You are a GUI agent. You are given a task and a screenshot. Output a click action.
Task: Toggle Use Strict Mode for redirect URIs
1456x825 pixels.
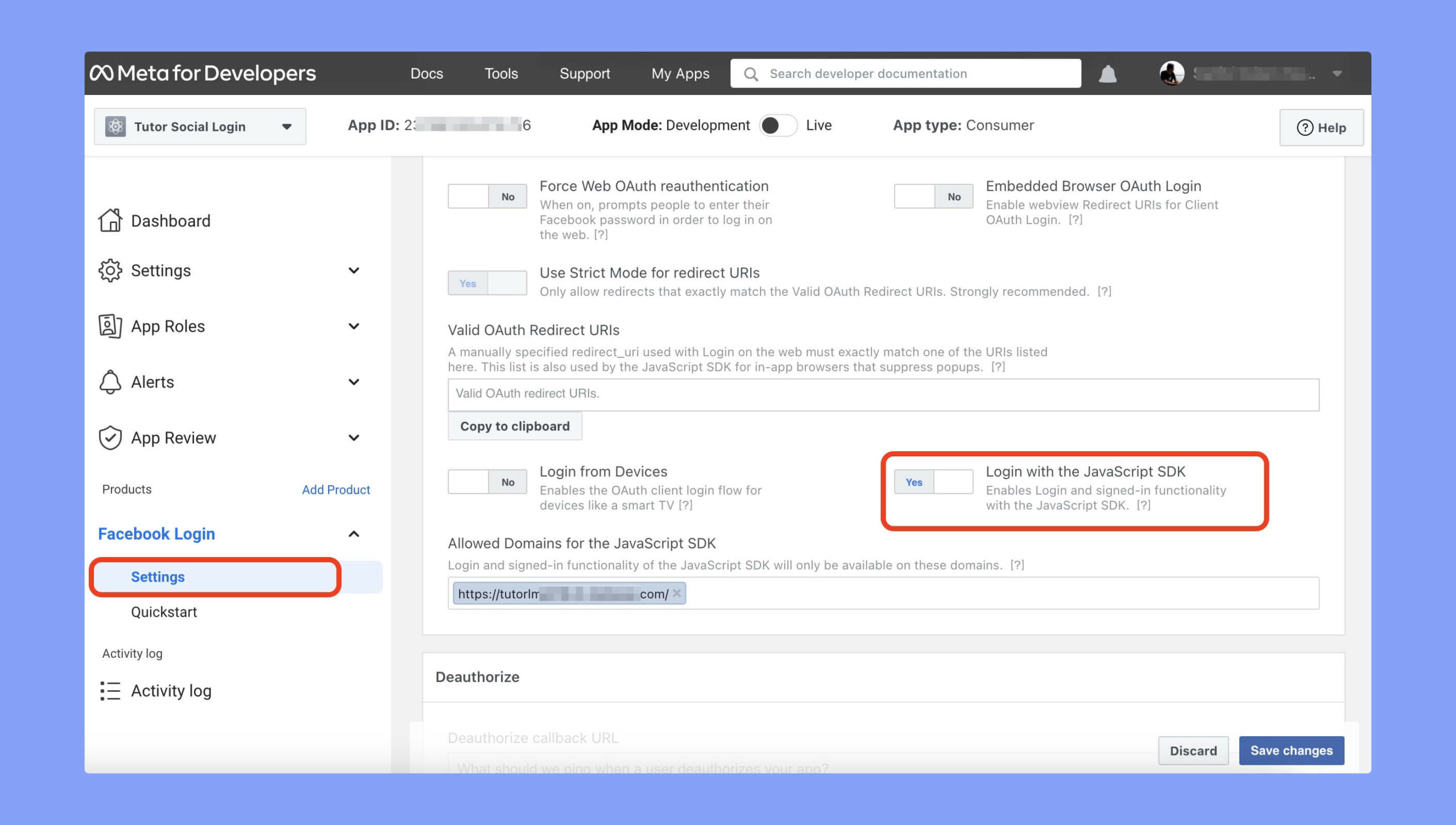[487, 282]
